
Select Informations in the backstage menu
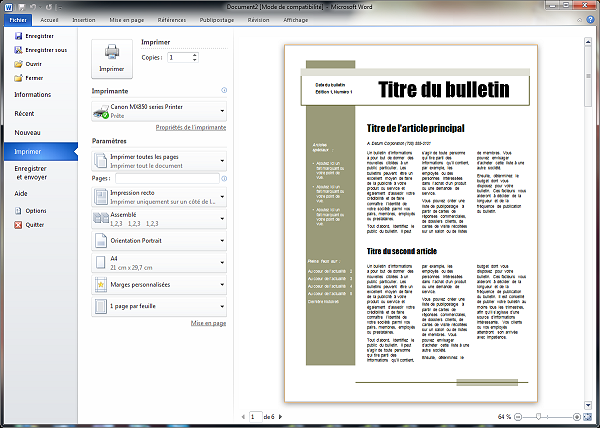tap(33, 94)
